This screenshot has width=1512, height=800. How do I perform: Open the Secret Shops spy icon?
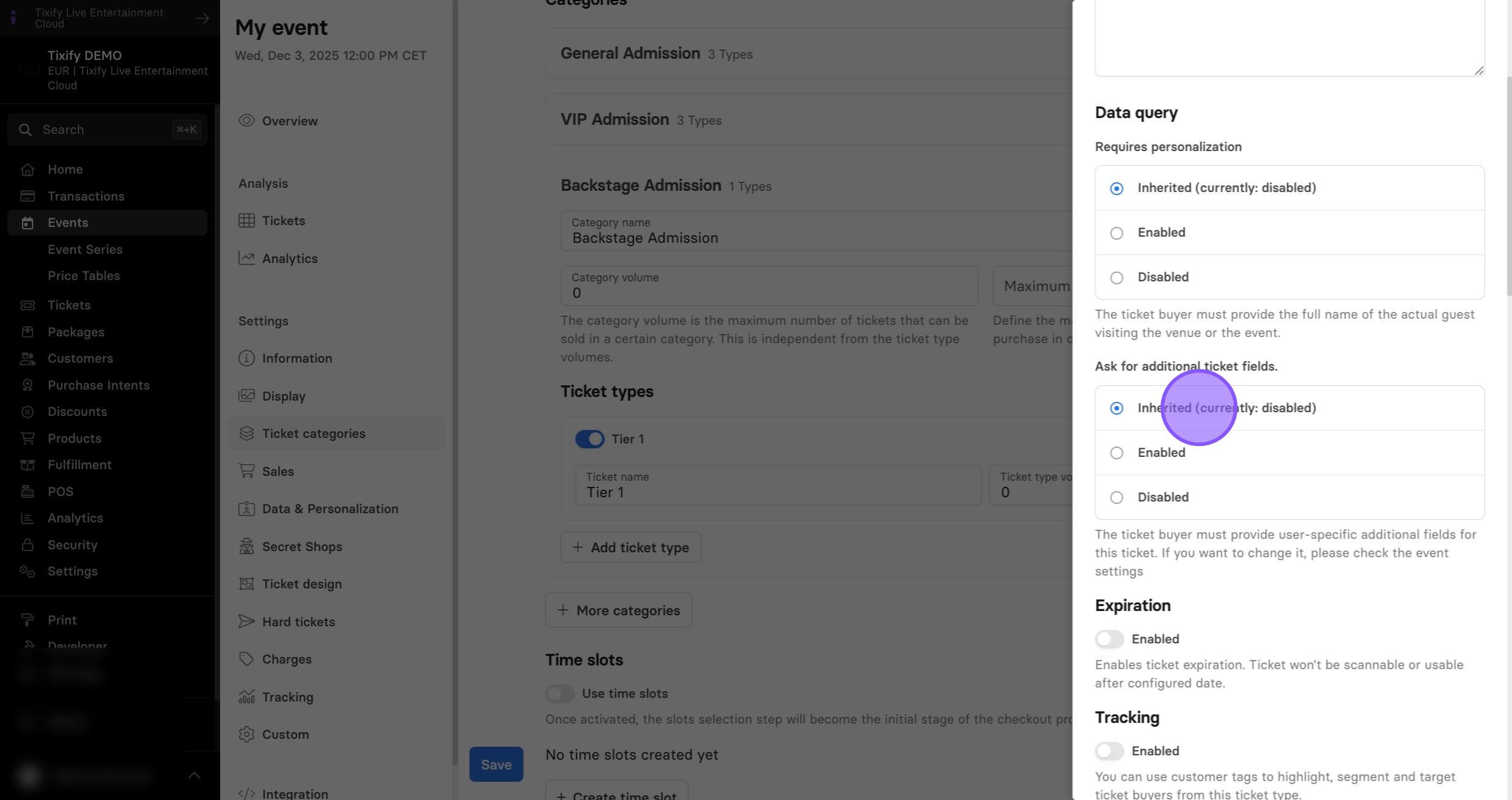click(x=246, y=546)
